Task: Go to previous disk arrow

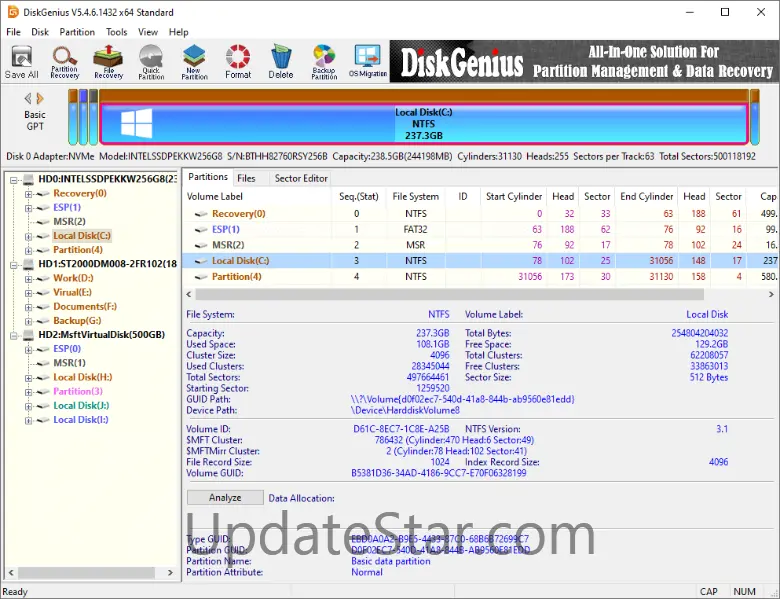Action: pyautogui.click(x=28, y=99)
